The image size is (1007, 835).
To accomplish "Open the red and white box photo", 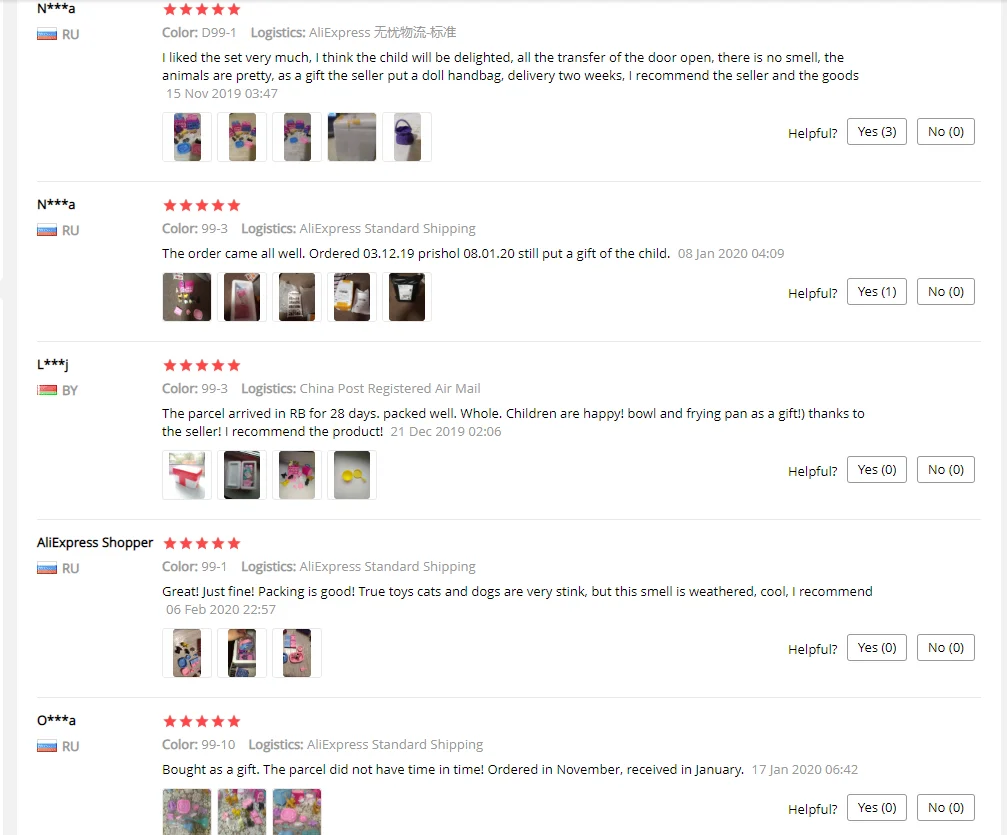I will [x=187, y=475].
